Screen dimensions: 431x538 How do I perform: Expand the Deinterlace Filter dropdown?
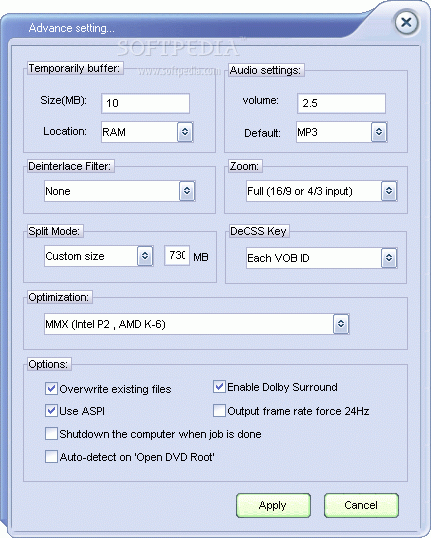point(120,191)
